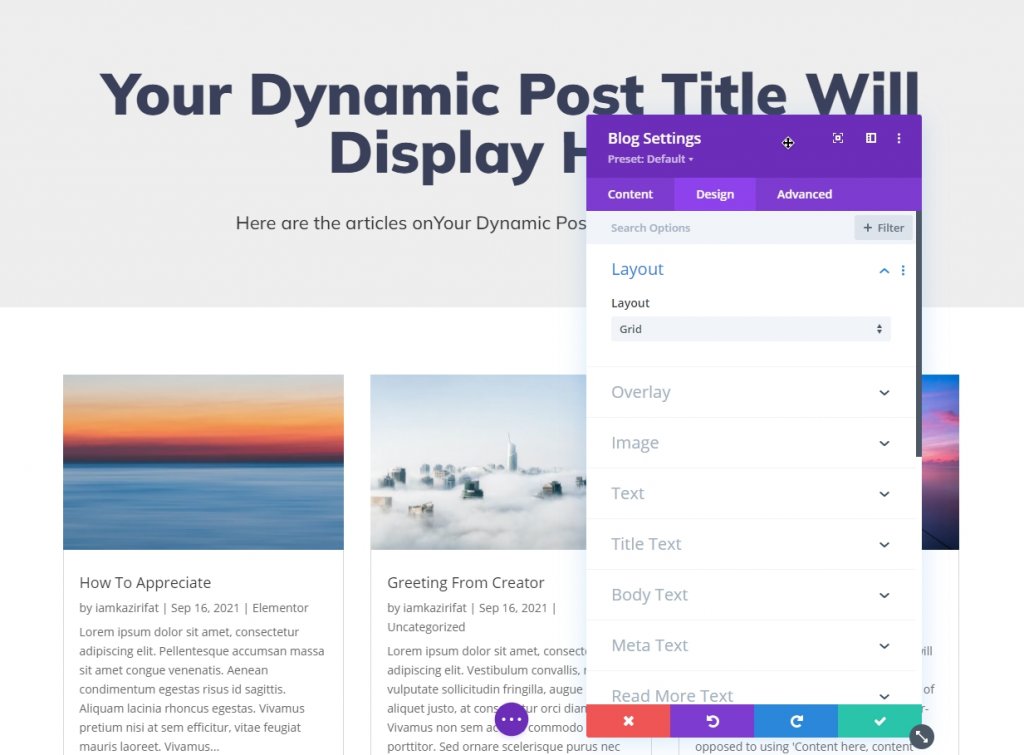Click iamkazirifat author under Greeting From Creator
The height and width of the screenshot is (755, 1024).
[x=434, y=608]
